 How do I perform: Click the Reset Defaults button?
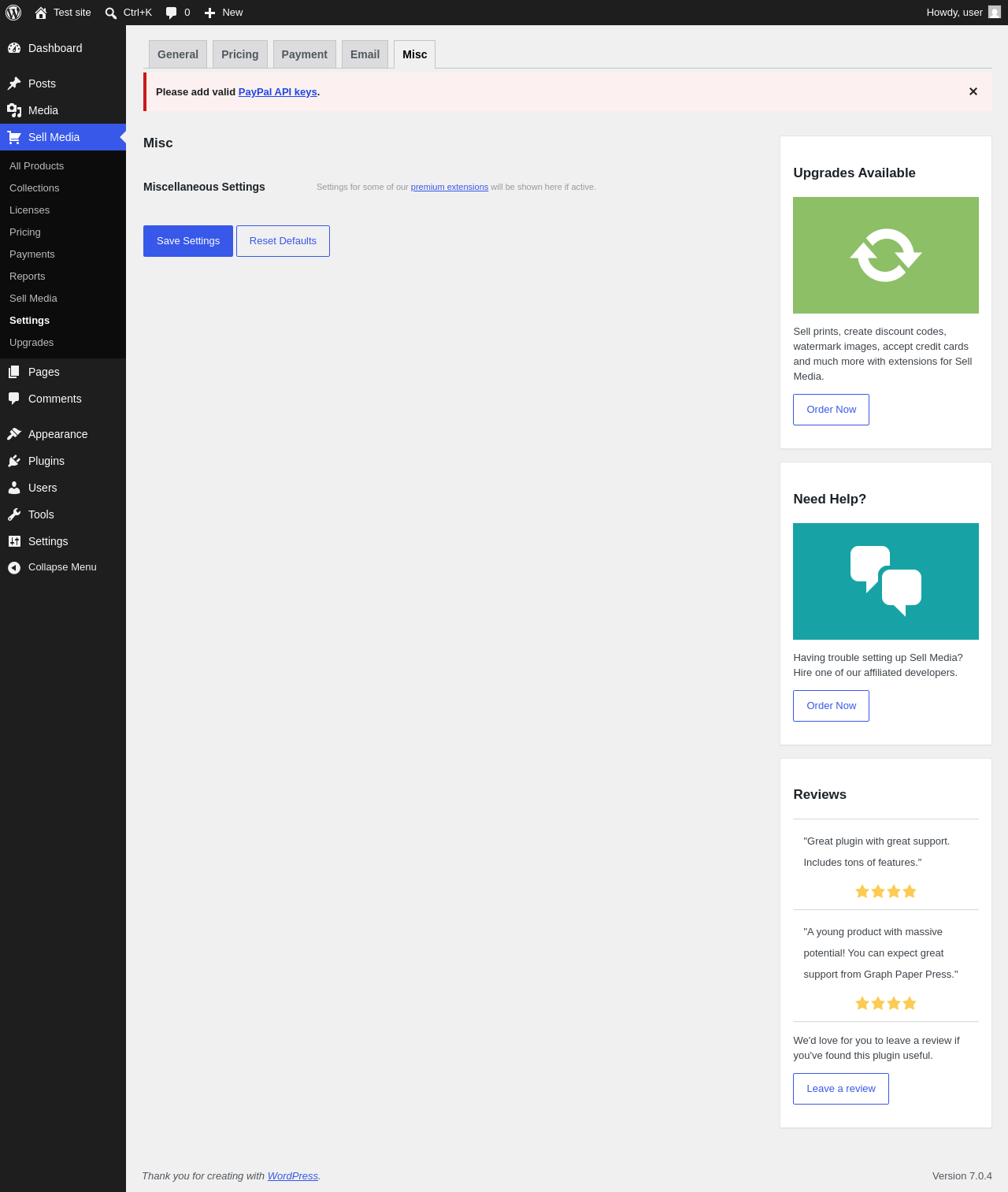(283, 241)
